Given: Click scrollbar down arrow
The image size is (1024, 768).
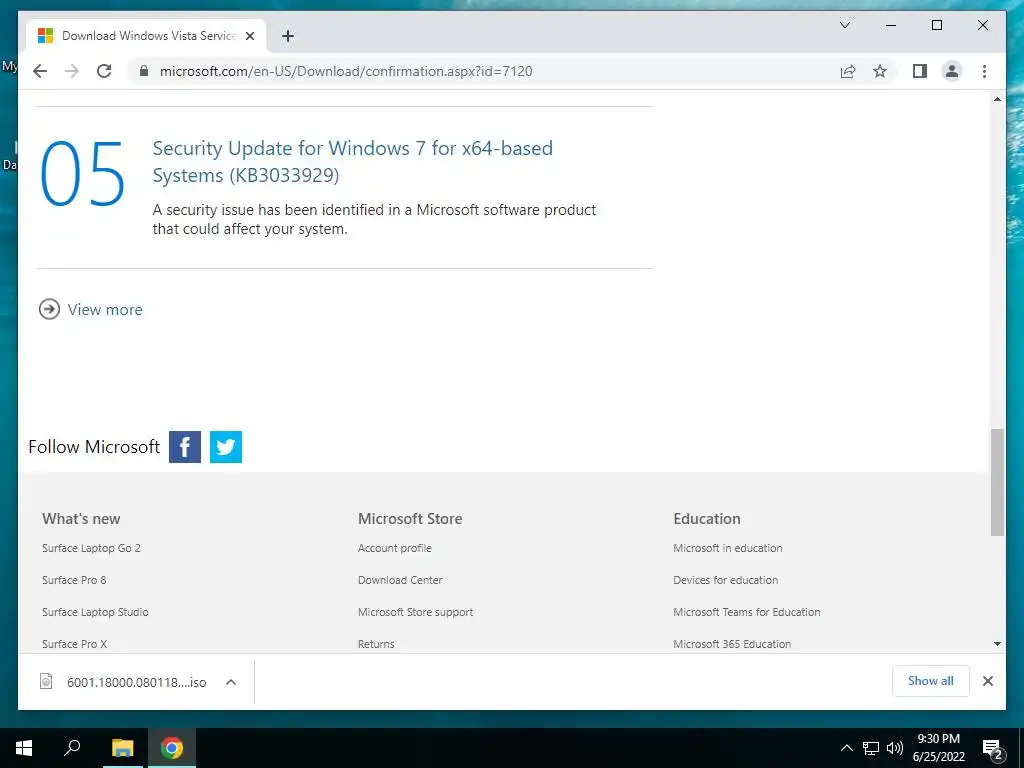Looking at the screenshot, I should [997, 644].
